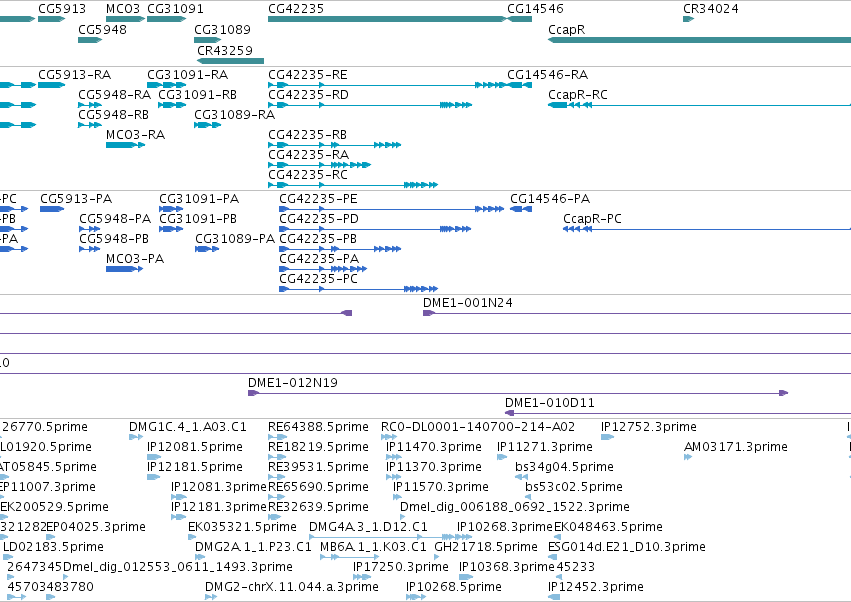Select BAC clone DME1-010D11

point(678,413)
